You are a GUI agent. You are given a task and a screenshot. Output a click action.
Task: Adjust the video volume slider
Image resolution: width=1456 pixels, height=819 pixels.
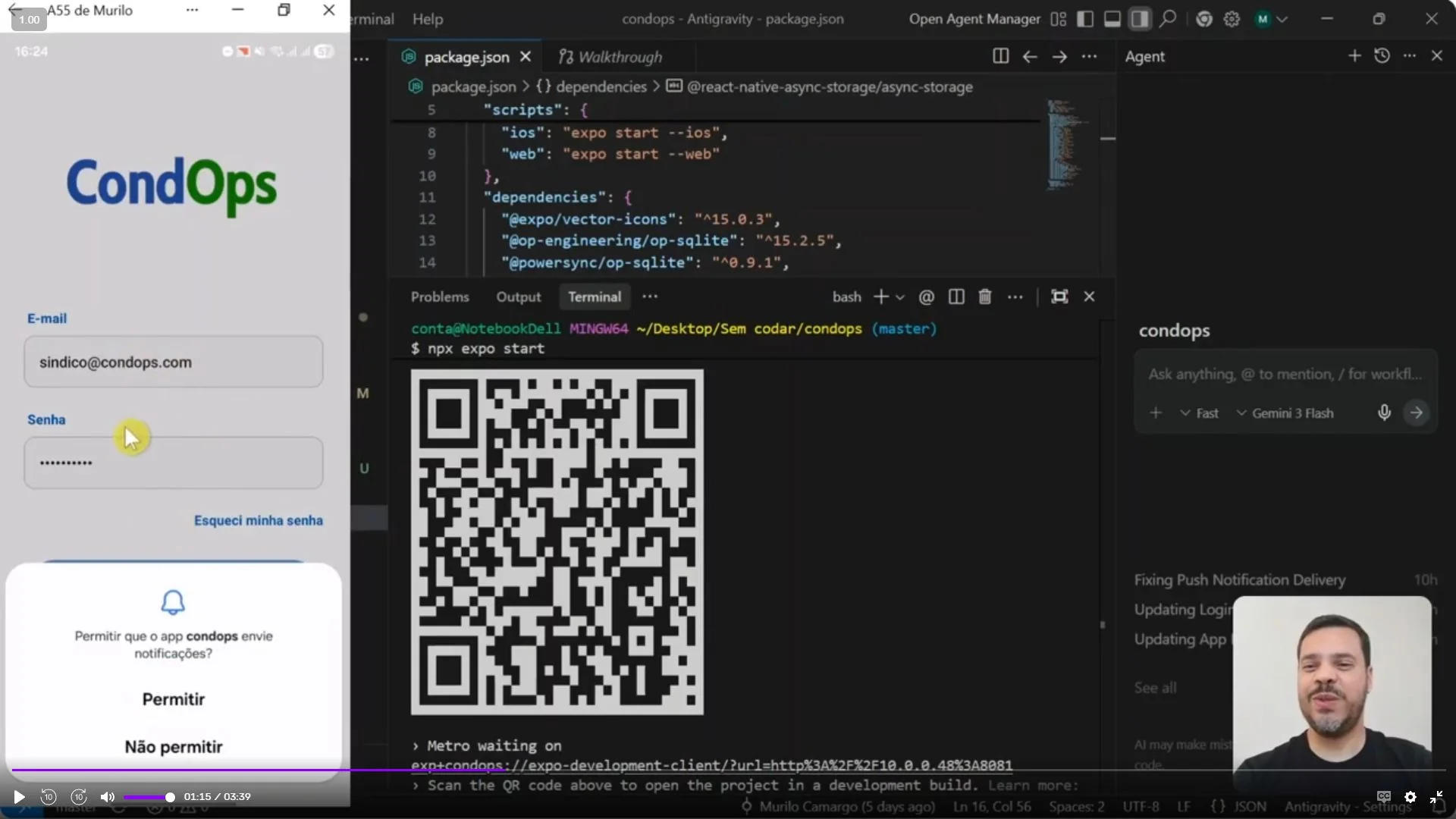coord(149,797)
